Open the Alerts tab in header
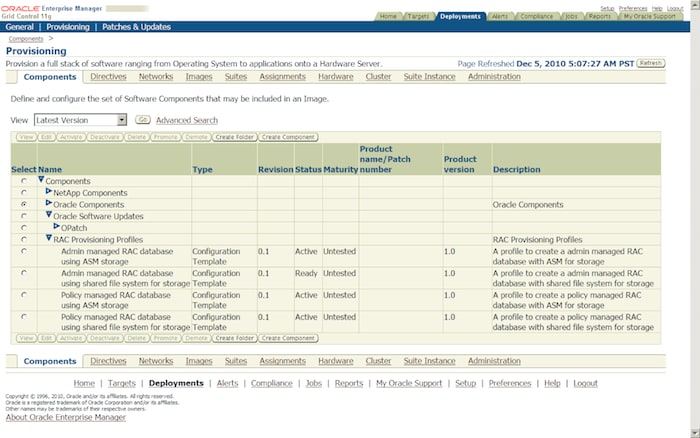Viewport: 700px width, 438px height. (x=500, y=17)
